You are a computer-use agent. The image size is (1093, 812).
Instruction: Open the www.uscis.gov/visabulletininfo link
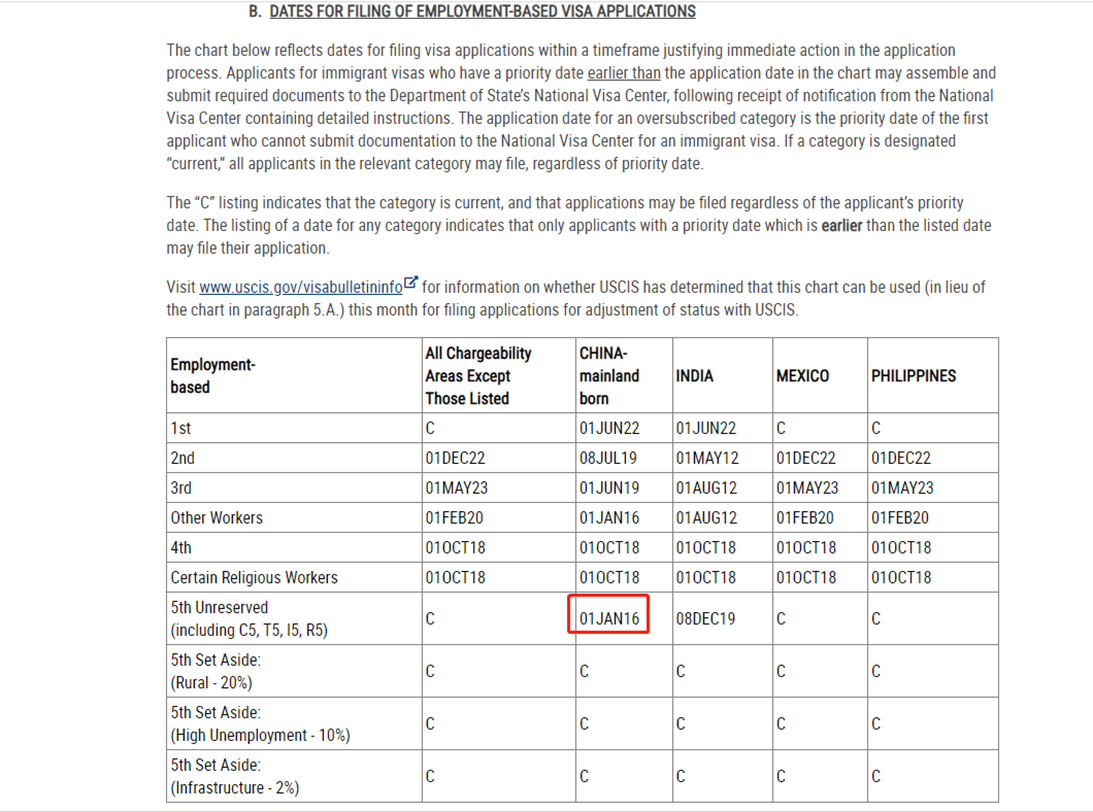click(300, 287)
